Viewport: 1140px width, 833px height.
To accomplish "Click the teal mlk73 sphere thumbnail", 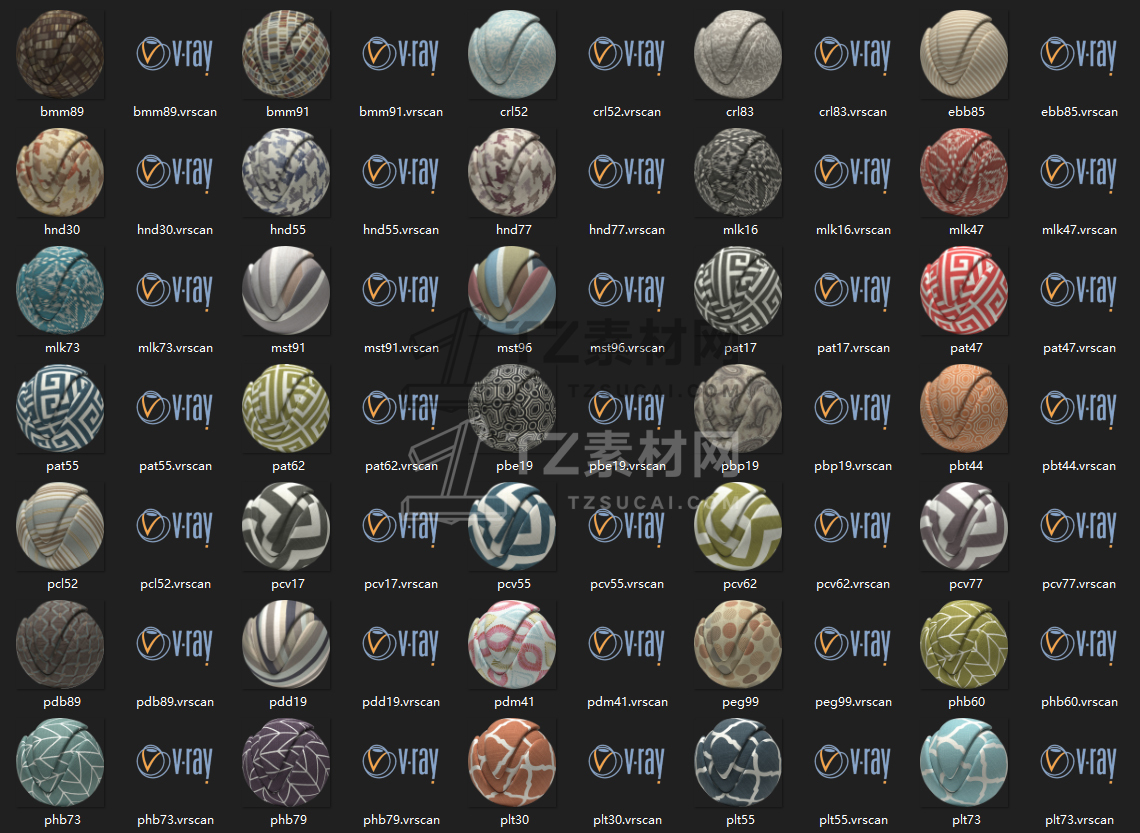I will pyautogui.click(x=60, y=291).
